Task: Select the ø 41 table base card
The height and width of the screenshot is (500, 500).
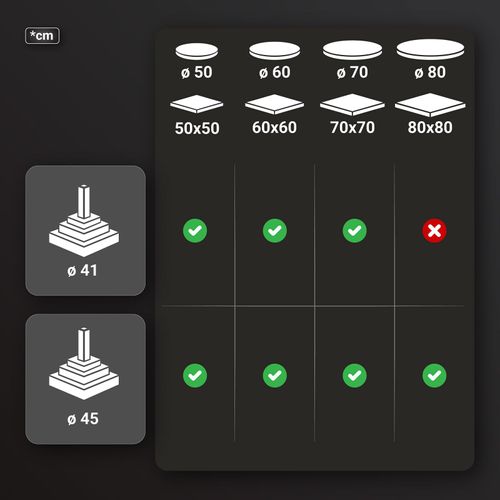Action: 85,231
